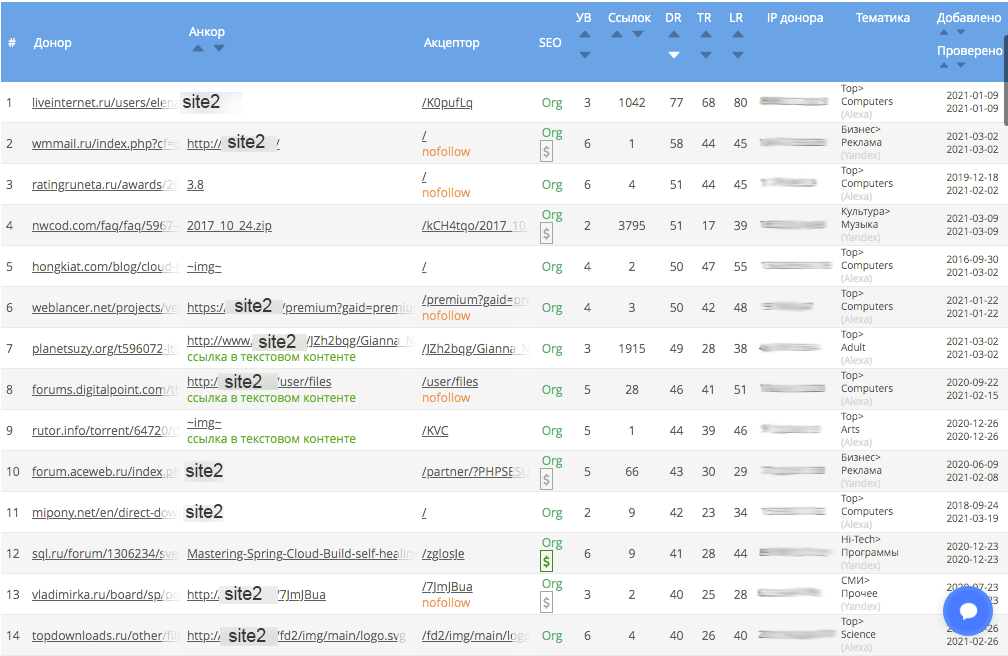Click the Тематика column header
This screenshot has width=1008, height=656.
click(883, 18)
